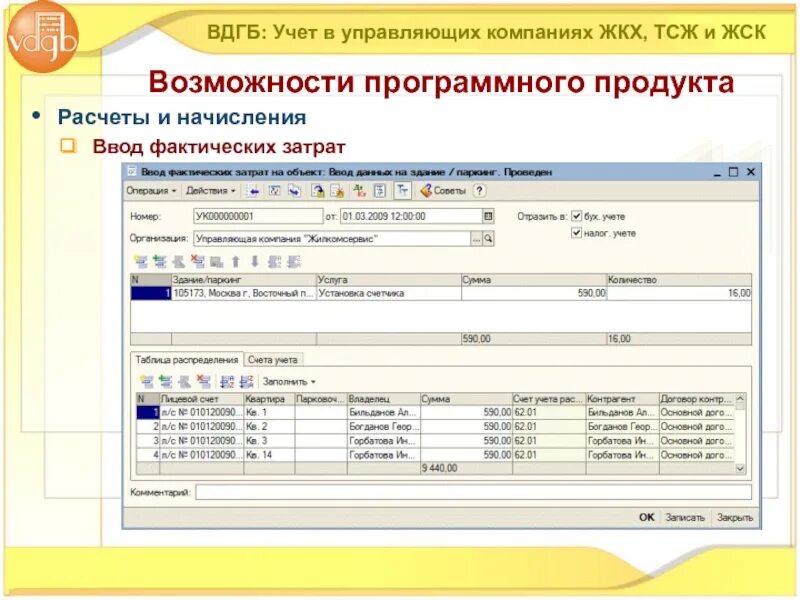Click the delete row icon in the Таблица распределения toolbar
Viewport: 800px width, 600px height.
[204, 381]
